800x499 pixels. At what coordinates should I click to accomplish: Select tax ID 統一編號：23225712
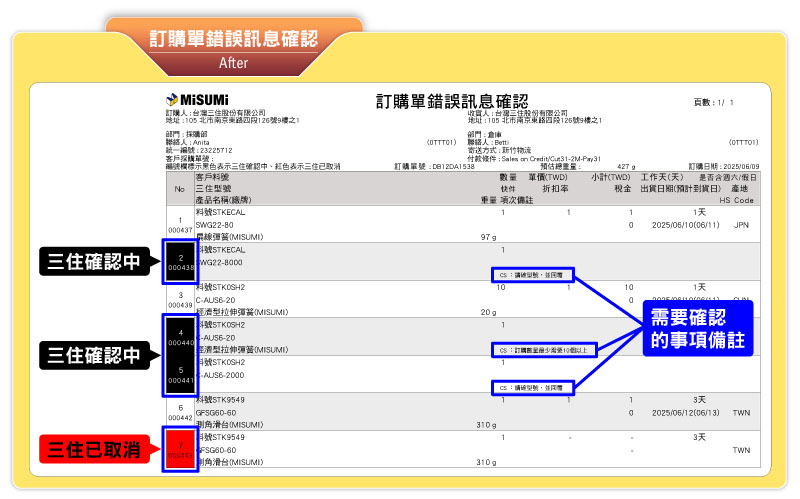point(199,151)
